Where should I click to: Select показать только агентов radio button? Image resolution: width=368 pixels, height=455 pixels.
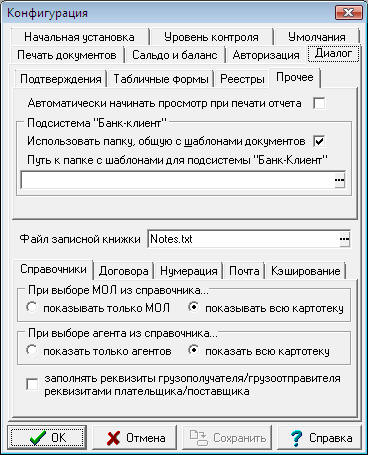coord(31,350)
